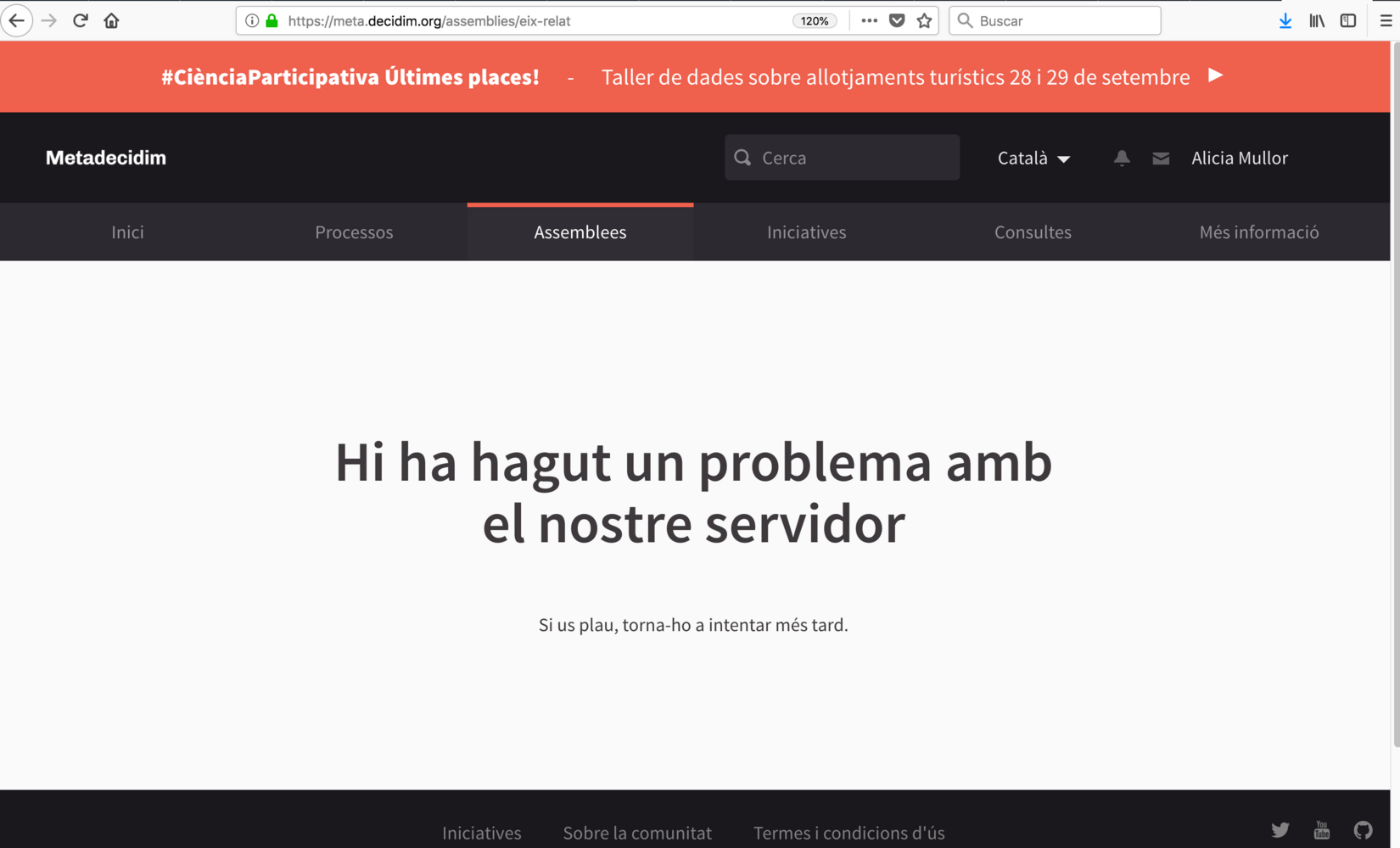1400x848 pixels.
Task: Go to the Iniciatives navigation tab
Action: click(x=806, y=232)
